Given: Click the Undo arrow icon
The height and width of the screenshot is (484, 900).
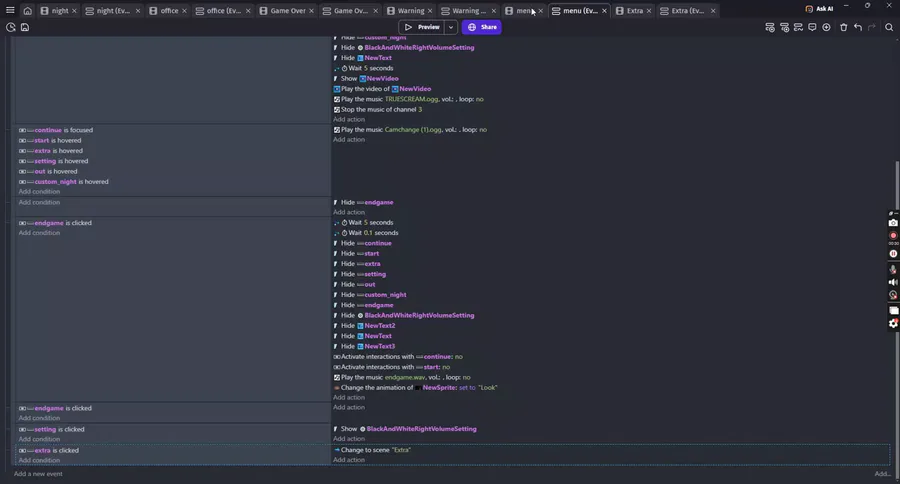Looking at the screenshot, I should click(x=858, y=27).
